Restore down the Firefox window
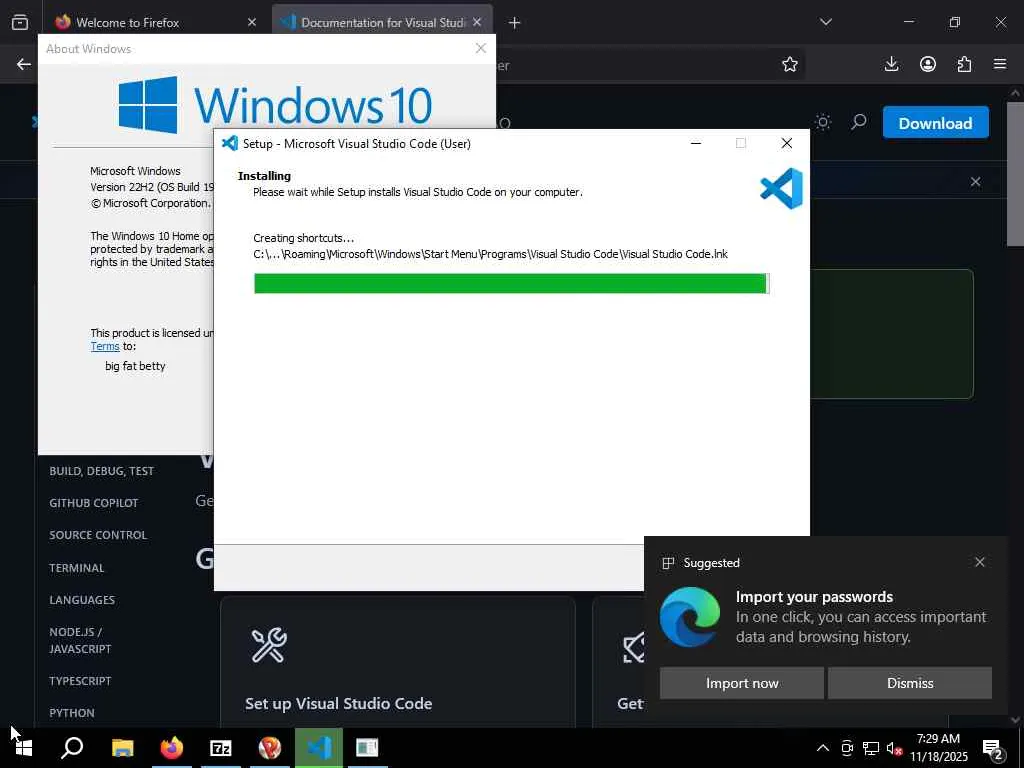1024x768 pixels. [x=955, y=22]
